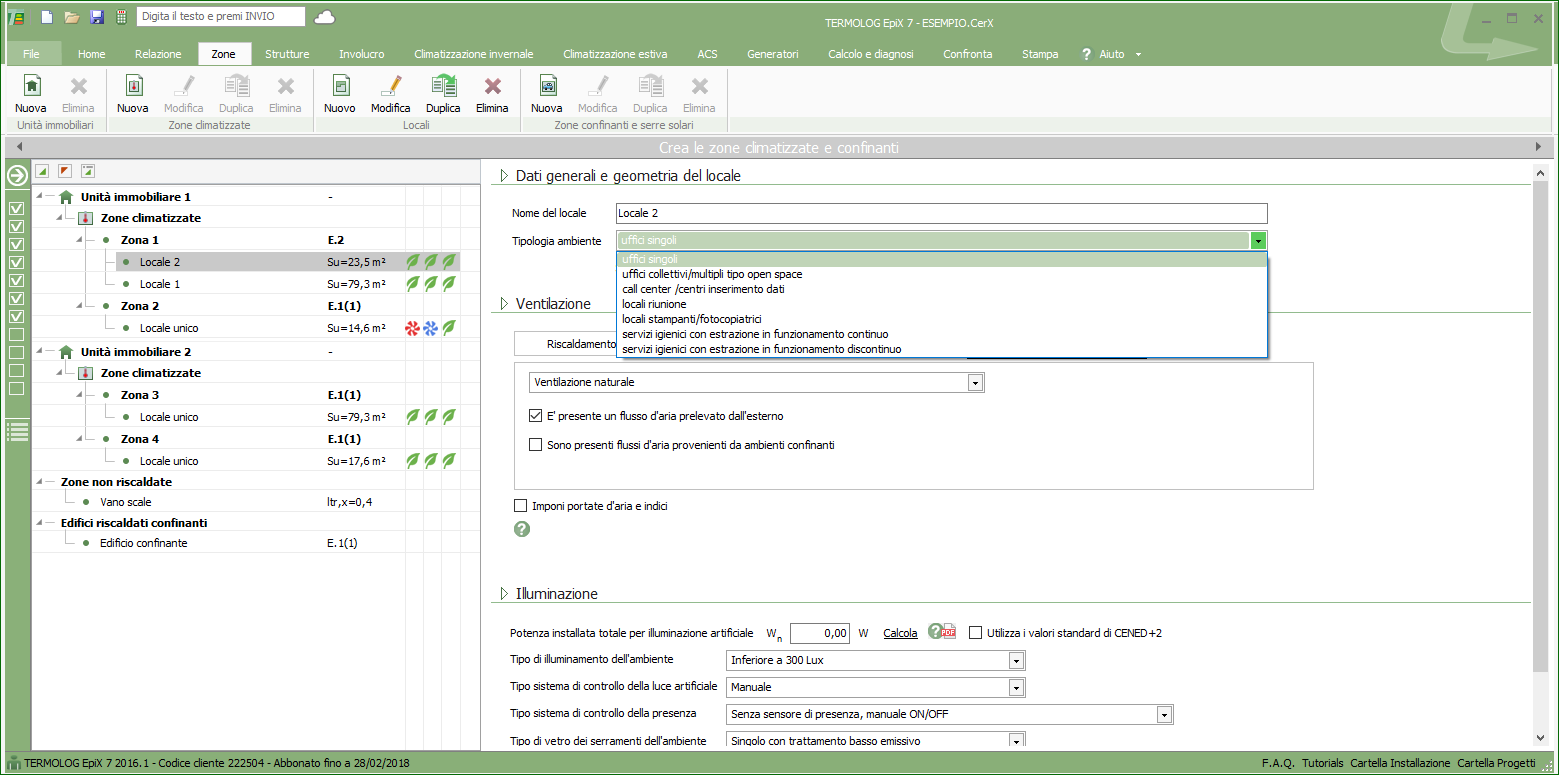
Task: Open F.A.Q. in the status bar
Action: (1278, 763)
